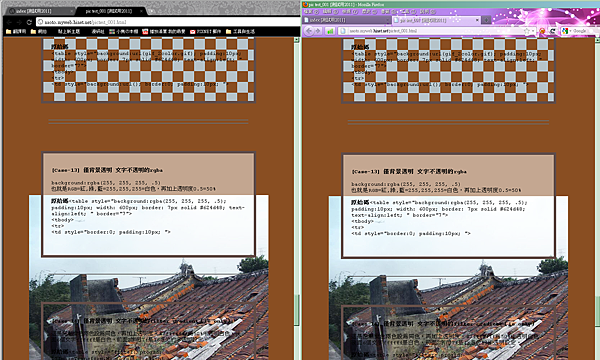Close Chrome's index [測試用2011] tab
The image size is (600, 360).
[x=71, y=11]
